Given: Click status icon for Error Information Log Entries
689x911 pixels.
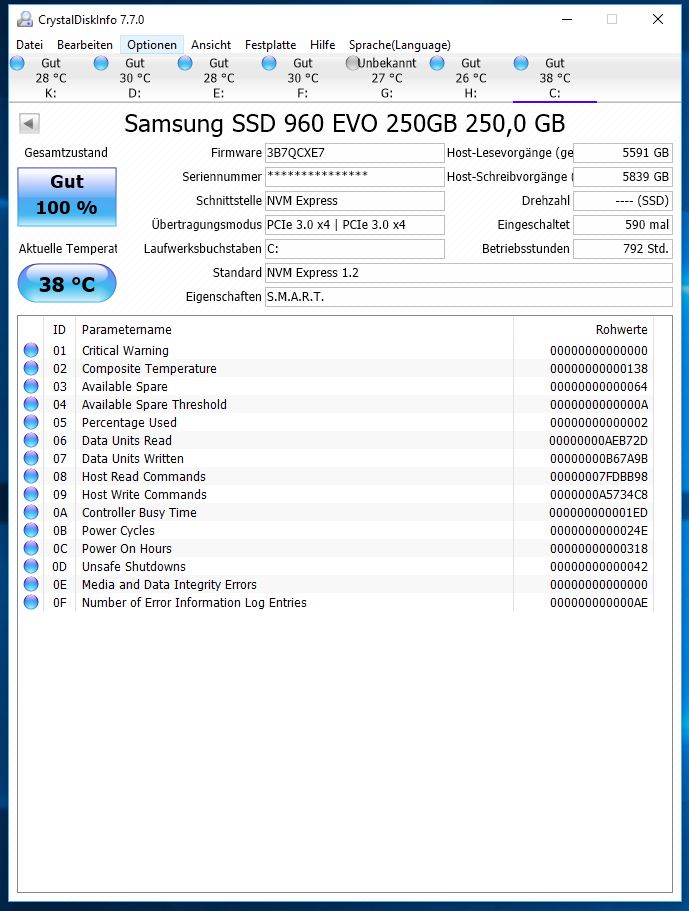Looking at the screenshot, I should (31, 602).
